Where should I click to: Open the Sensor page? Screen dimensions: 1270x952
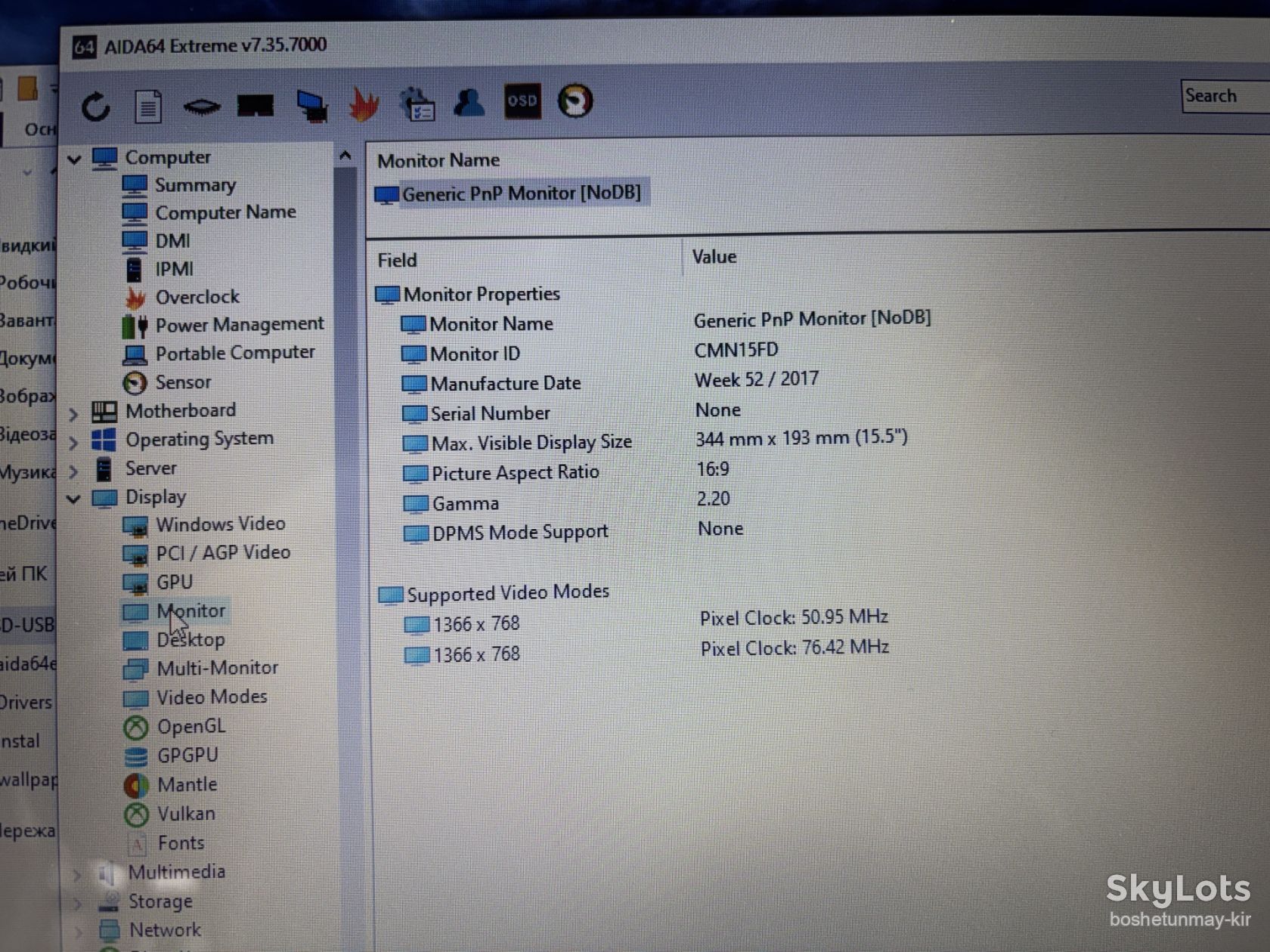[x=168, y=382]
